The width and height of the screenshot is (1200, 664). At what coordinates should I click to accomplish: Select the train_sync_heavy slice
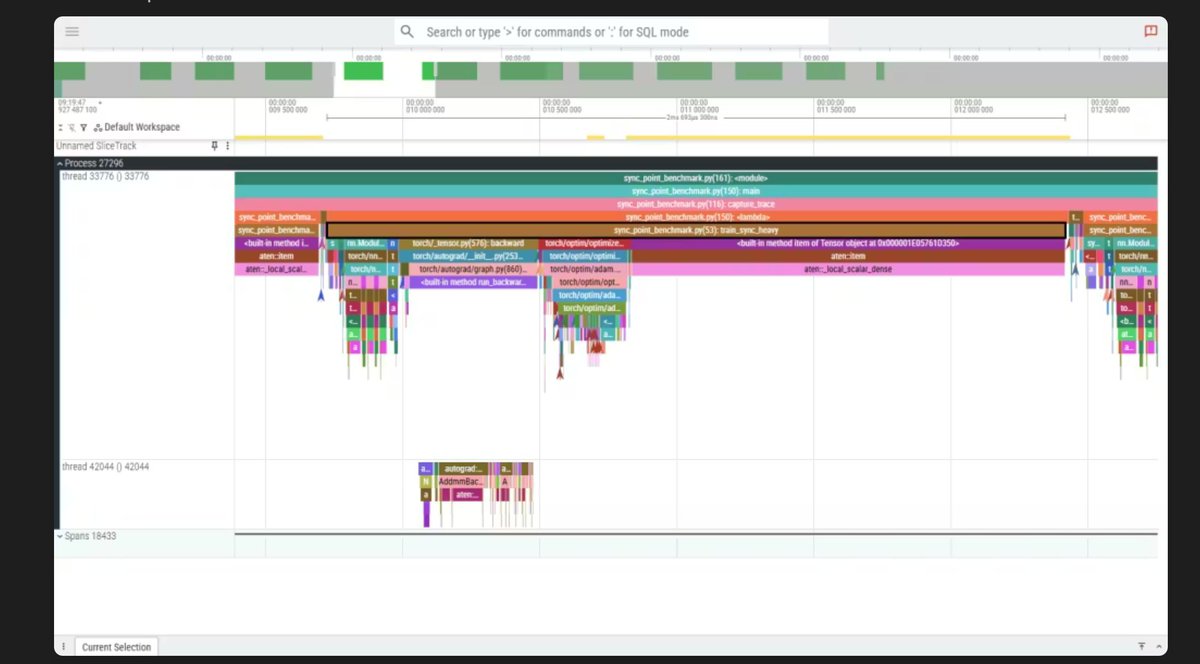click(695, 230)
